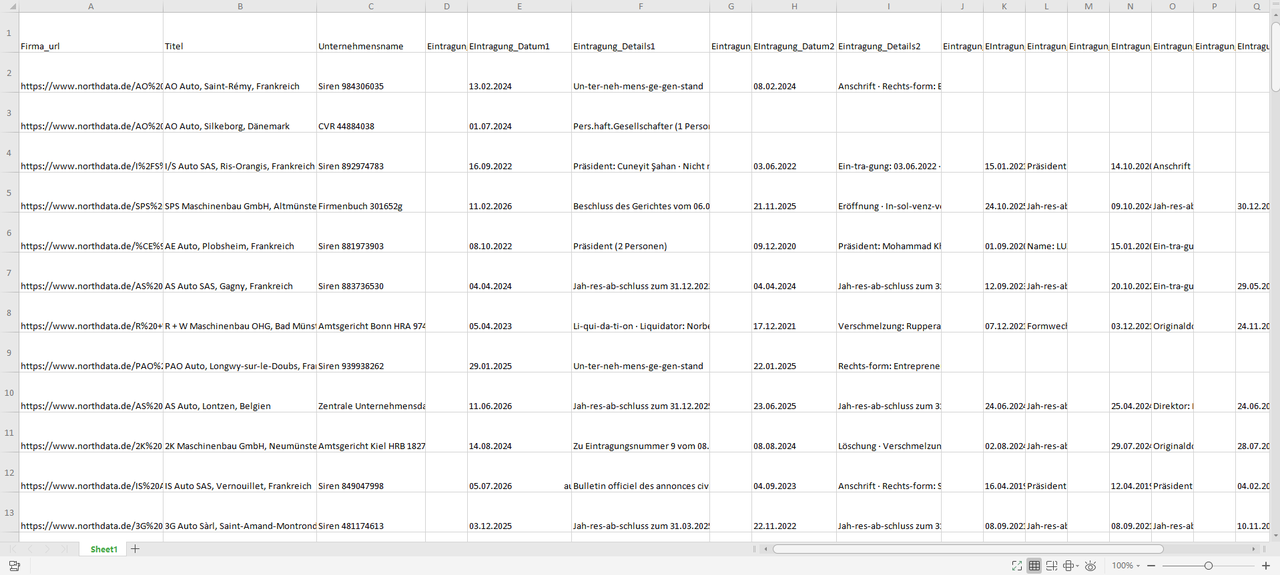Select cell AS Auto SAS, Gagny, Frankreich
The image size is (1280, 575).
coord(240,273)
